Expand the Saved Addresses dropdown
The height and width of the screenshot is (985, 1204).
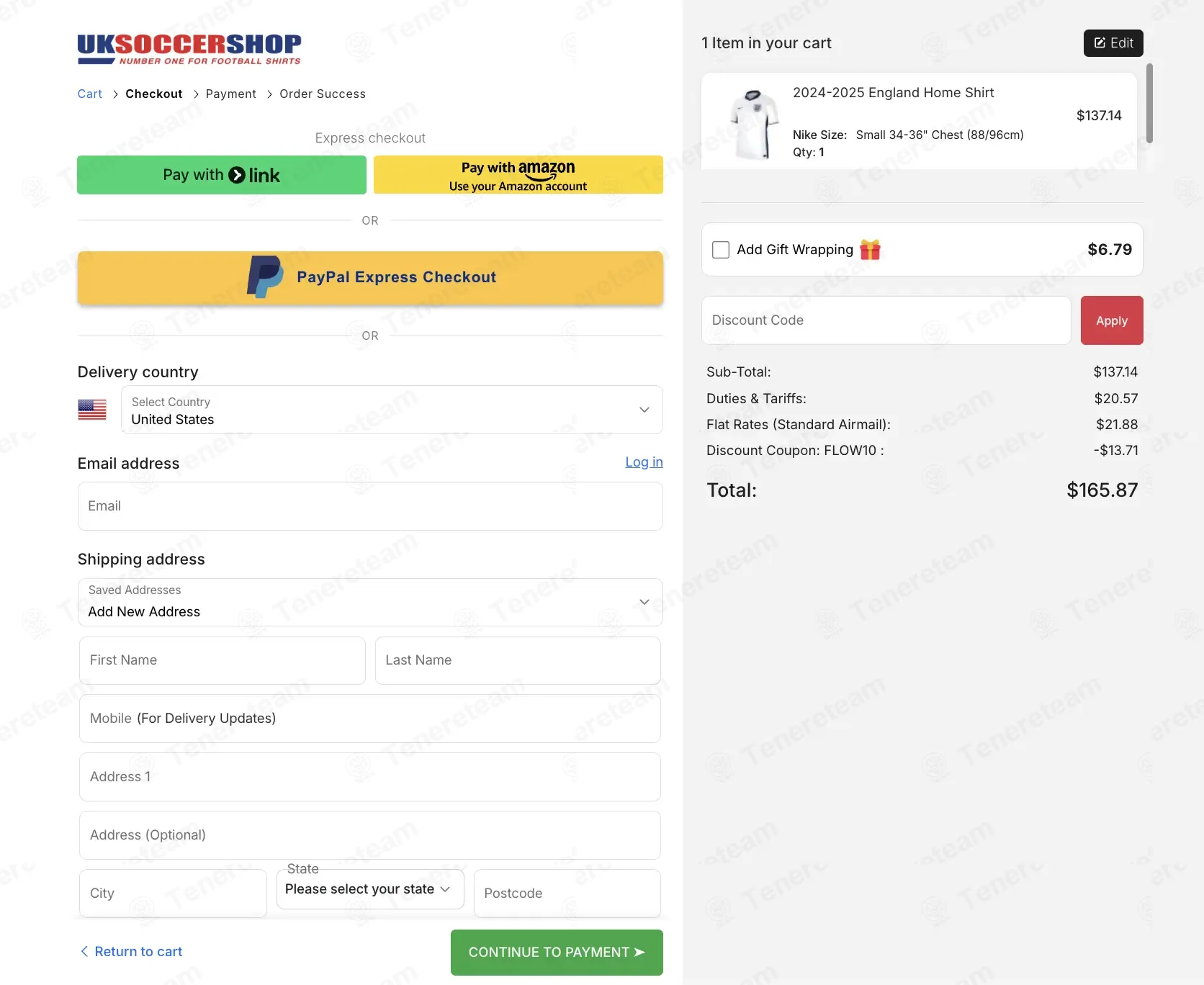point(370,602)
